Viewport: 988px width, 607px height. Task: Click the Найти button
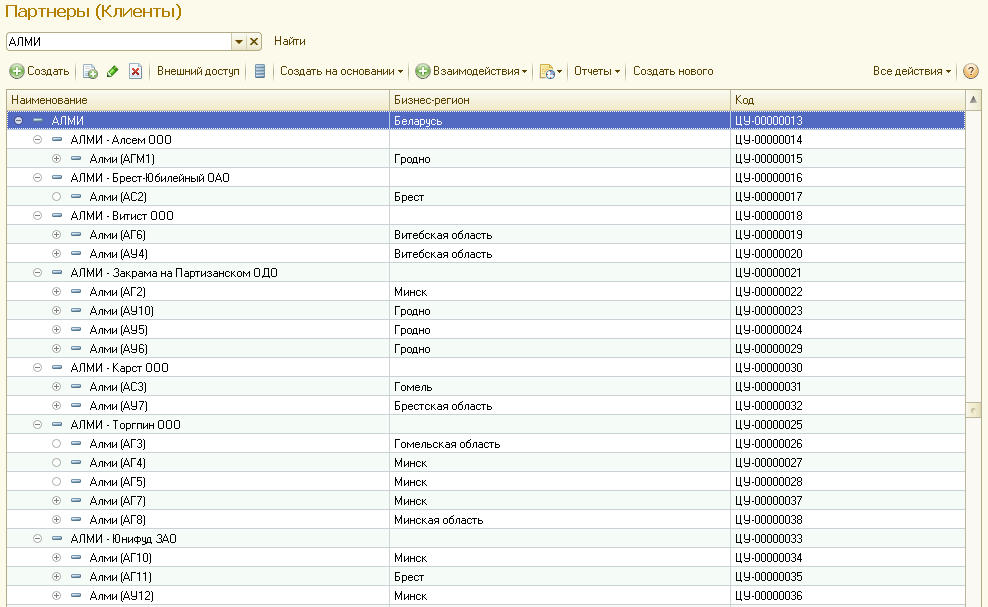290,42
